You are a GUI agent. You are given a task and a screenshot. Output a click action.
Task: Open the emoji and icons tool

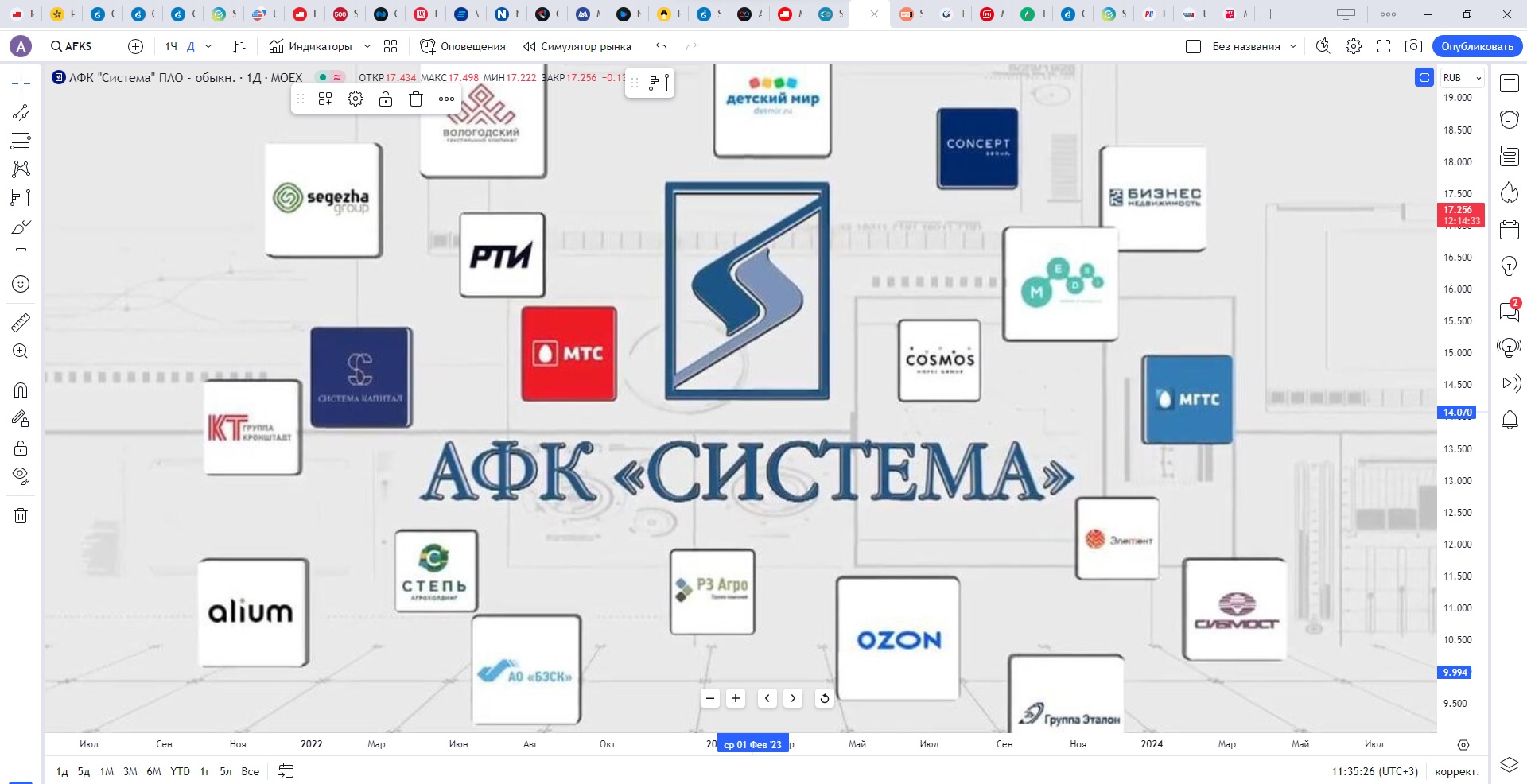(21, 284)
